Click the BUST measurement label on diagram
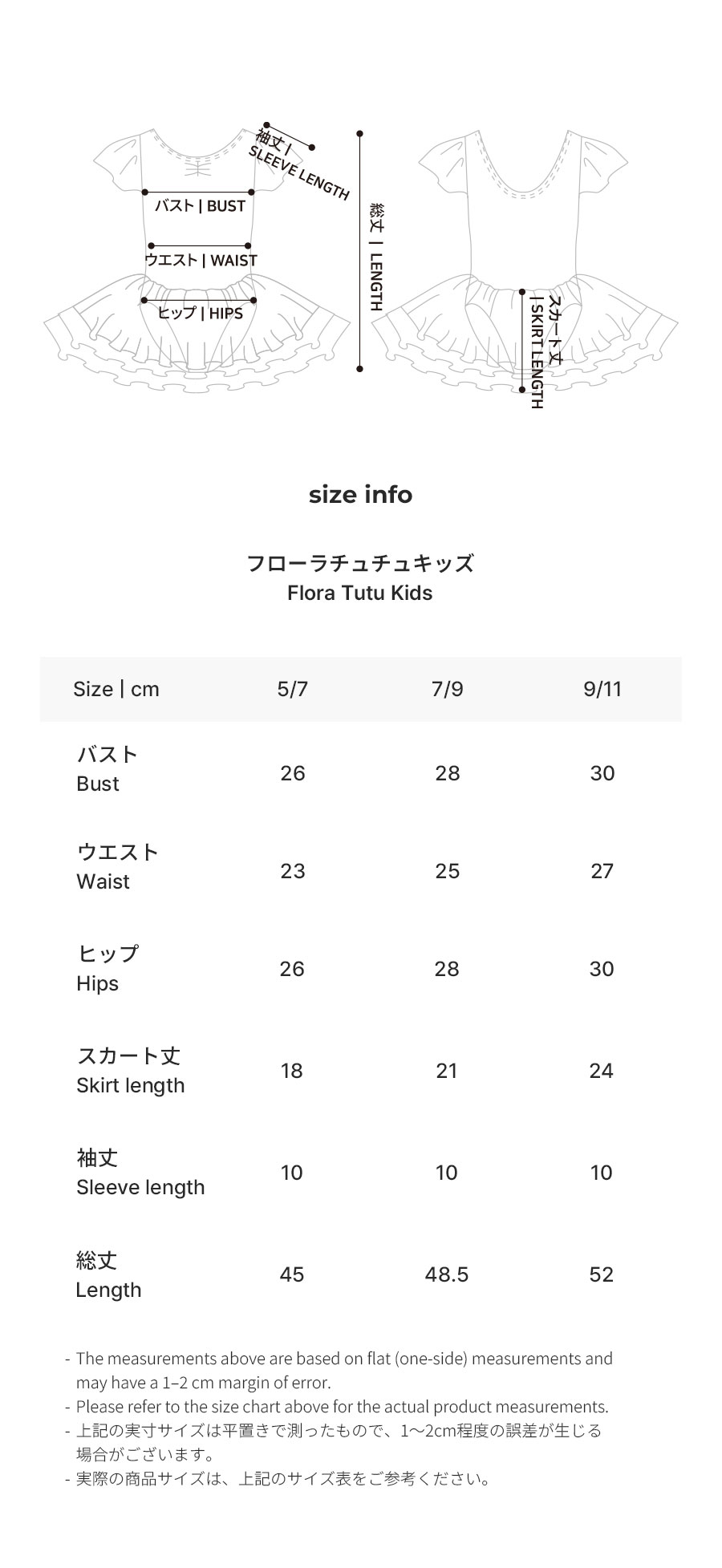Screen dimensions: 722x1568 200,206
